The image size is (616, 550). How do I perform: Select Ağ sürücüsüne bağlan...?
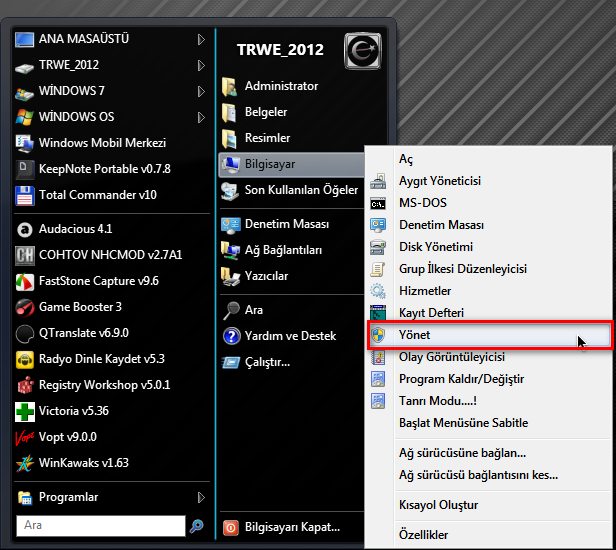click(489, 453)
